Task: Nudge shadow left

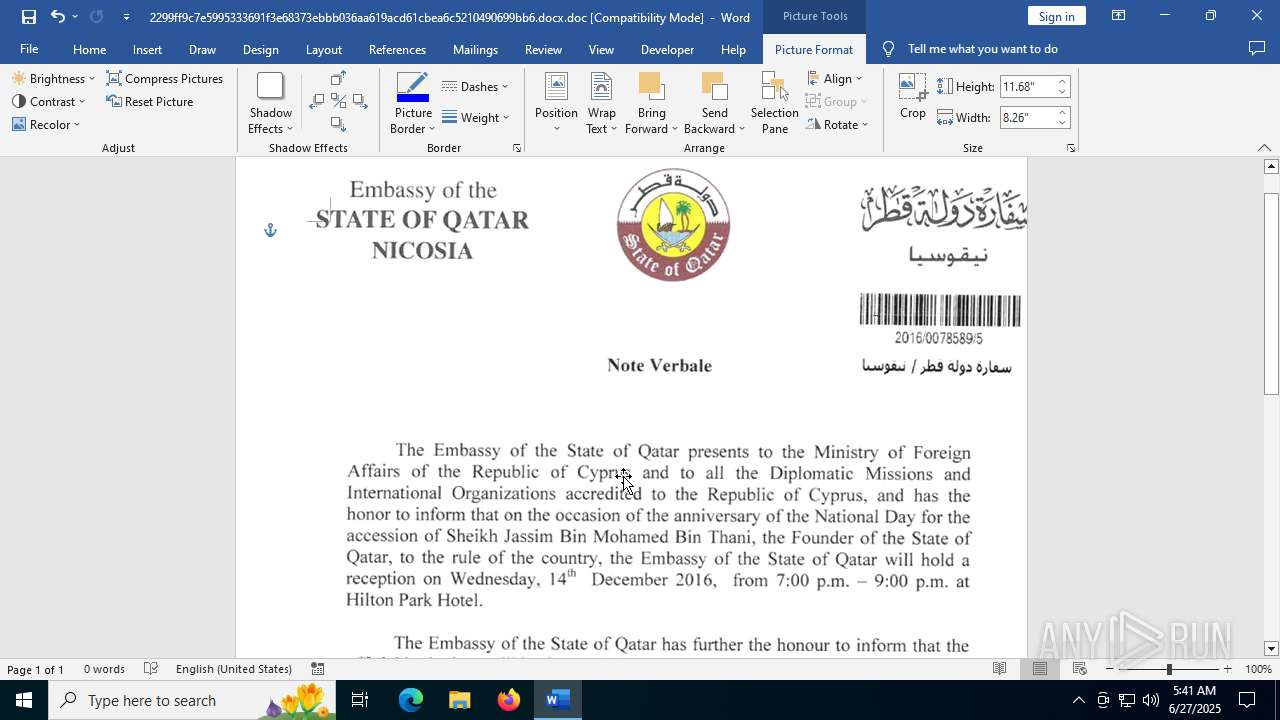Action: point(317,101)
